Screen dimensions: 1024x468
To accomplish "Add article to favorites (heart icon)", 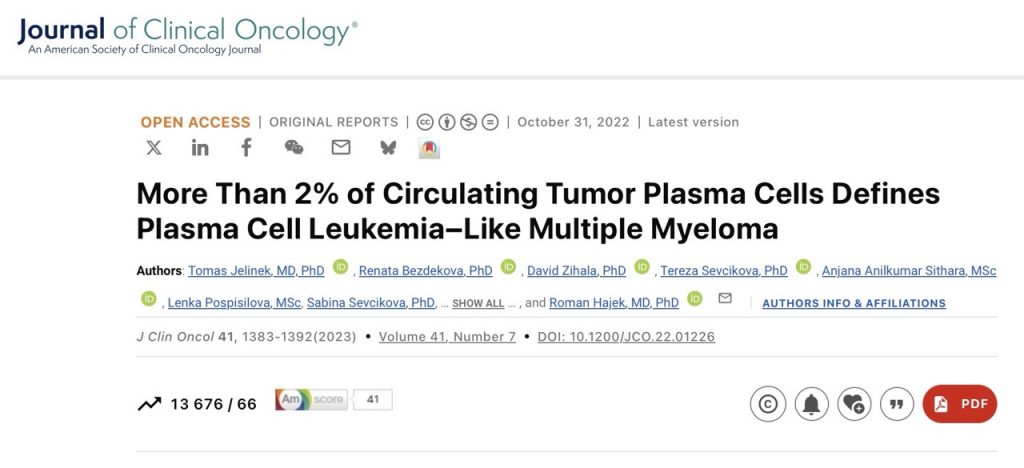I will (854, 404).
